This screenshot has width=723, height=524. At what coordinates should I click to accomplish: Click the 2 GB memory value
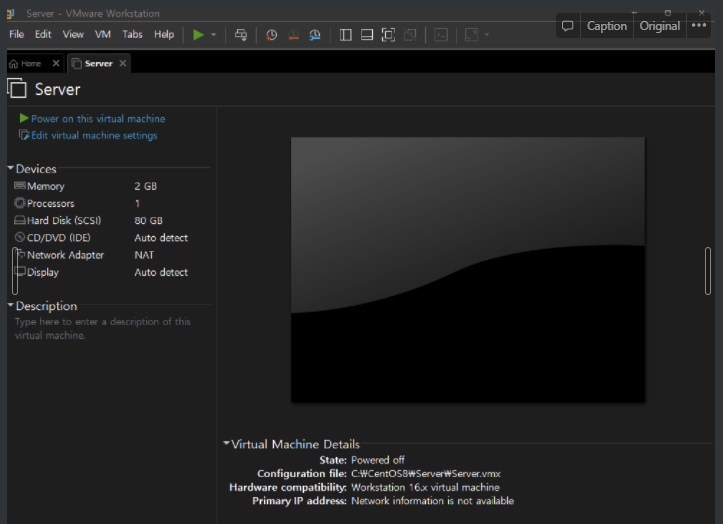146,186
